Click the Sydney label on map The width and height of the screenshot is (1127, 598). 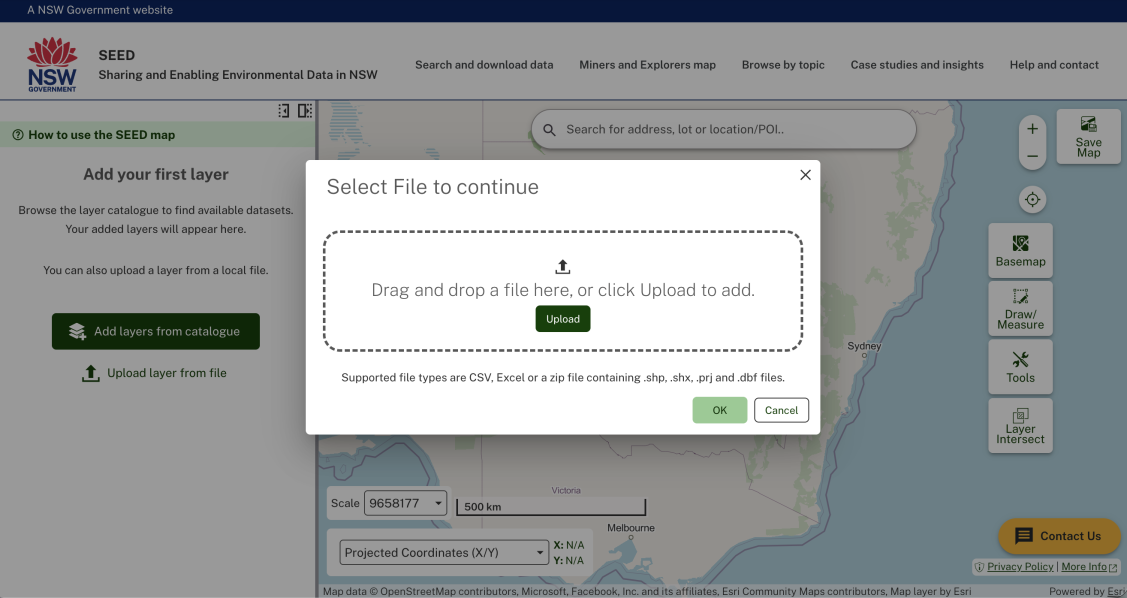[x=864, y=346]
